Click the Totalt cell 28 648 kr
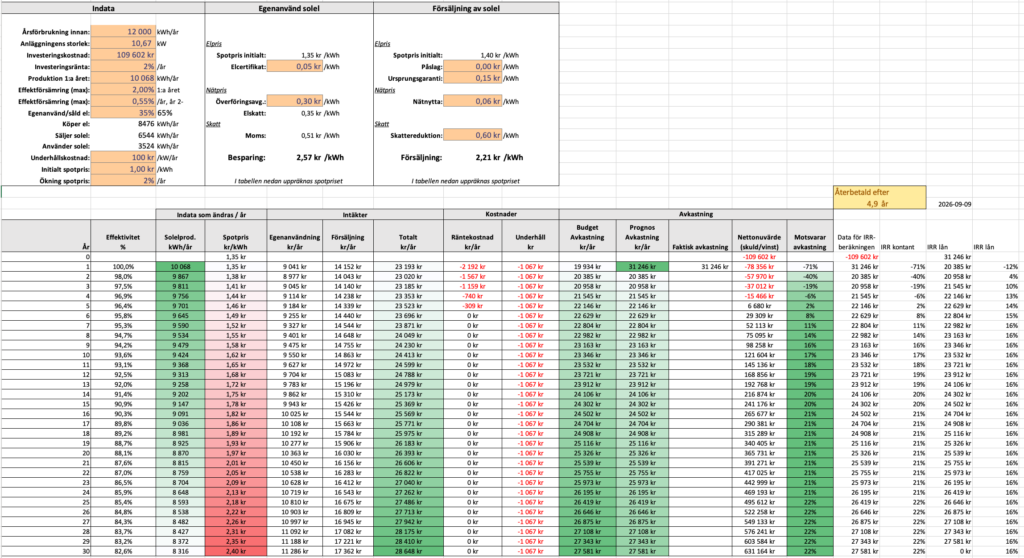Screen dimensions: 1024x558 coord(408,551)
